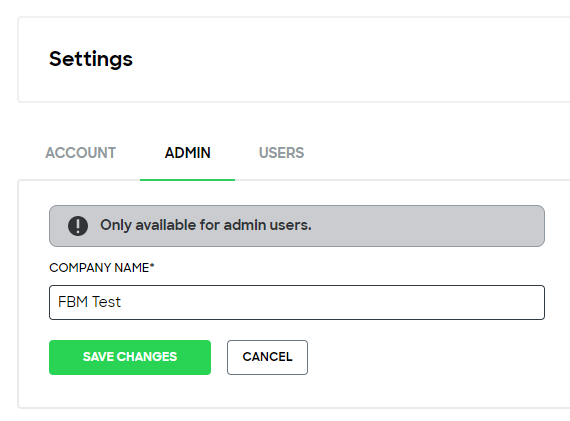Click the 'CHANGES' word on save button
This screenshot has width=570, height=421.
click(x=147, y=357)
